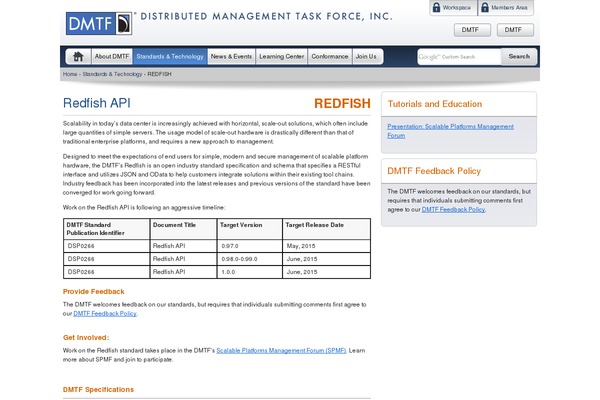Image resolution: width=600 pixels, height=400 pixels.
Task: Open Members Area via its lock icon
Action: 485,7
